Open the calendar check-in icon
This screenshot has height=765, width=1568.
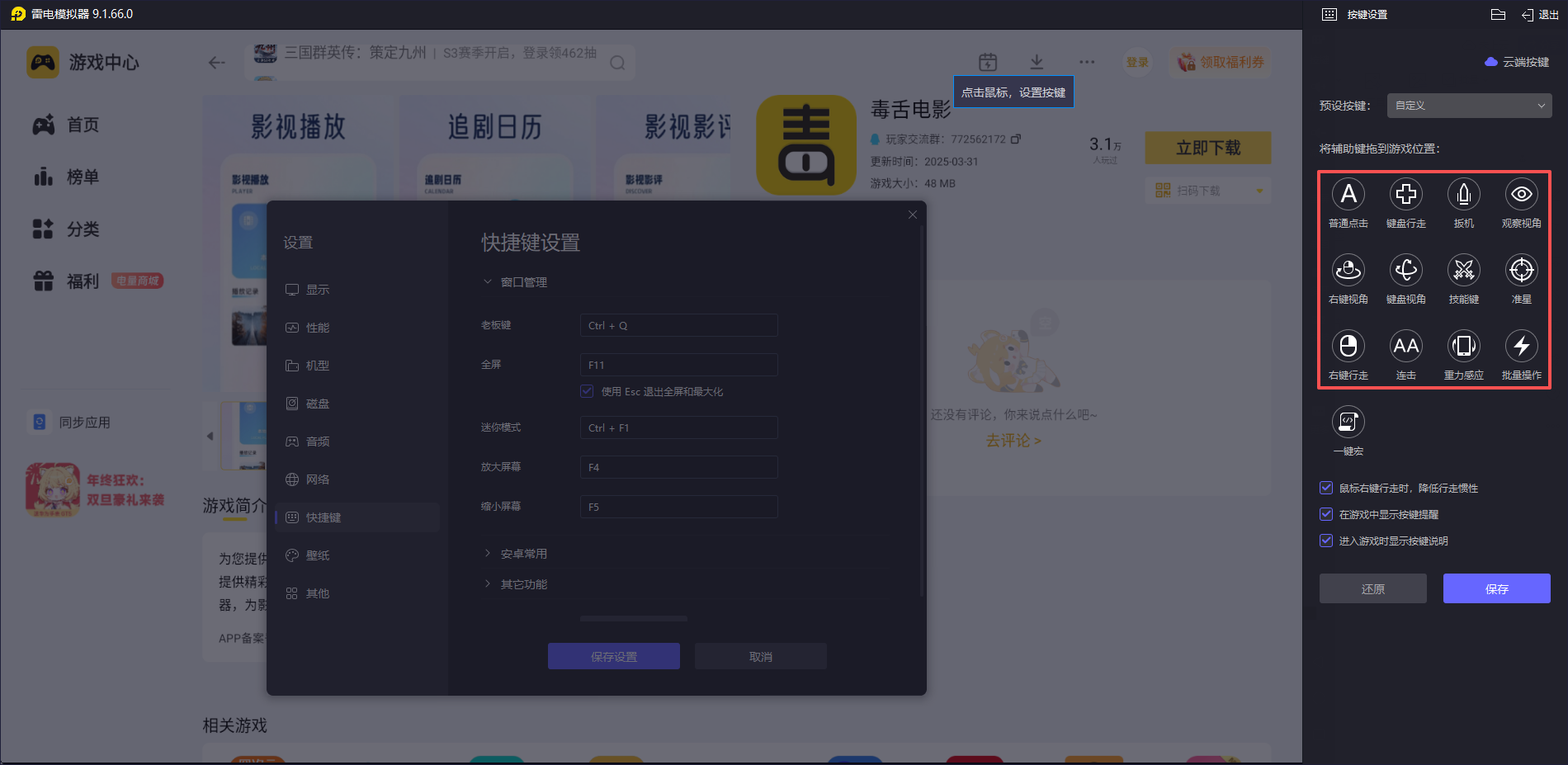point(988,62)
